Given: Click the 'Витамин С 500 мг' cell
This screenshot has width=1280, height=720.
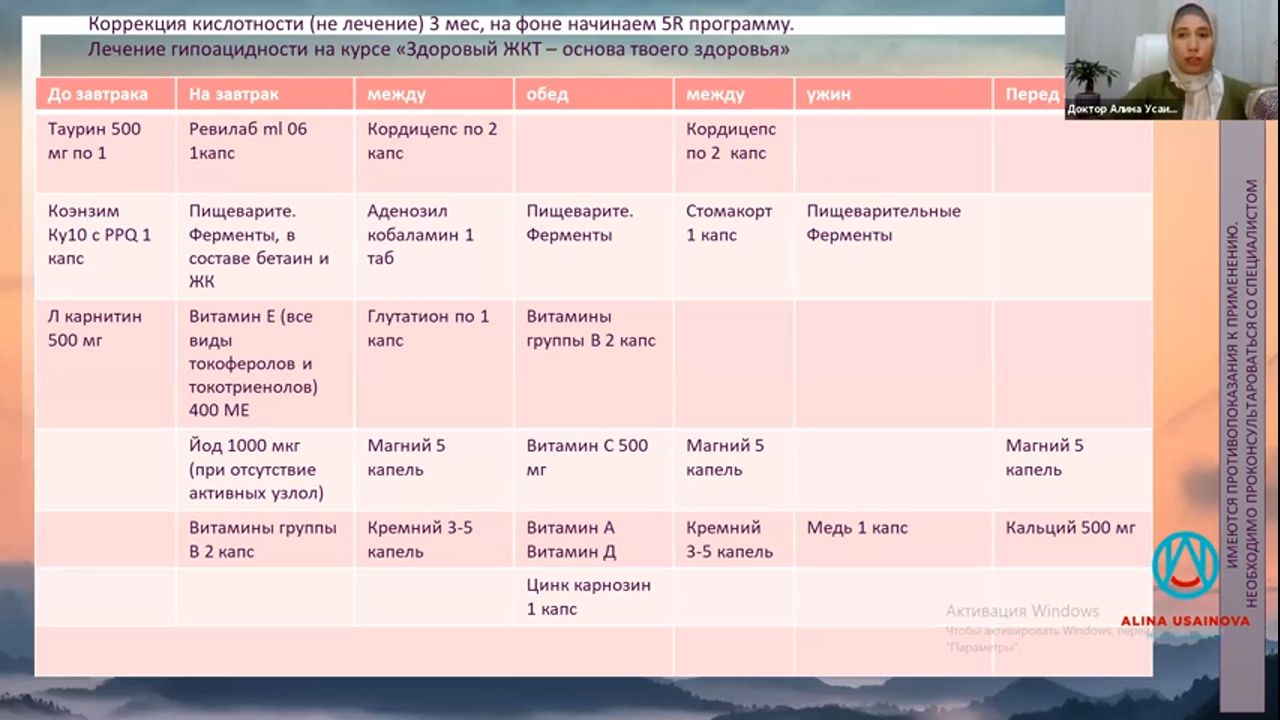Looking at the screenshot, I should [587, 457].
